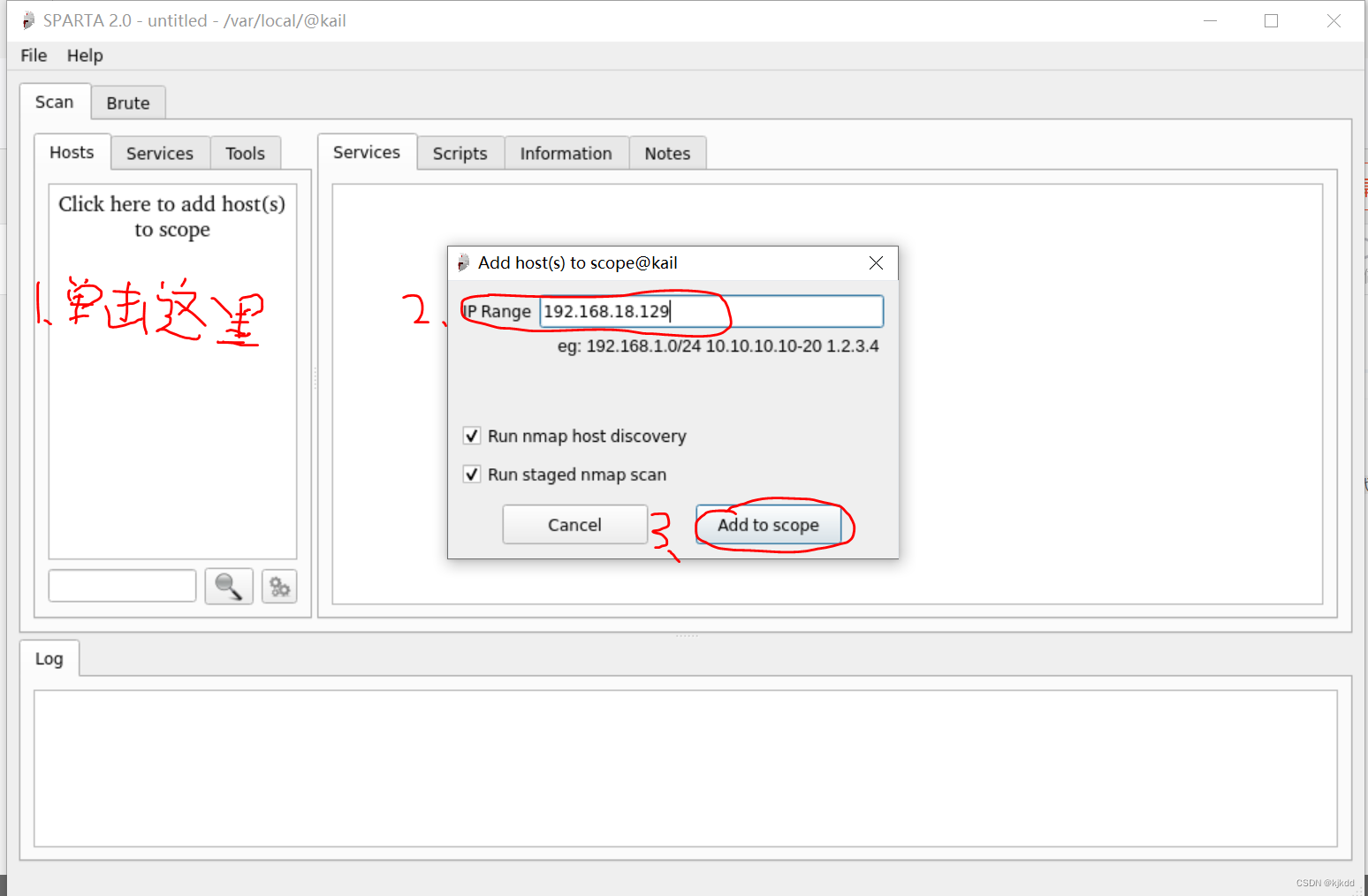
Task: Close the SPARTA main window
Action: [1334, 20]
